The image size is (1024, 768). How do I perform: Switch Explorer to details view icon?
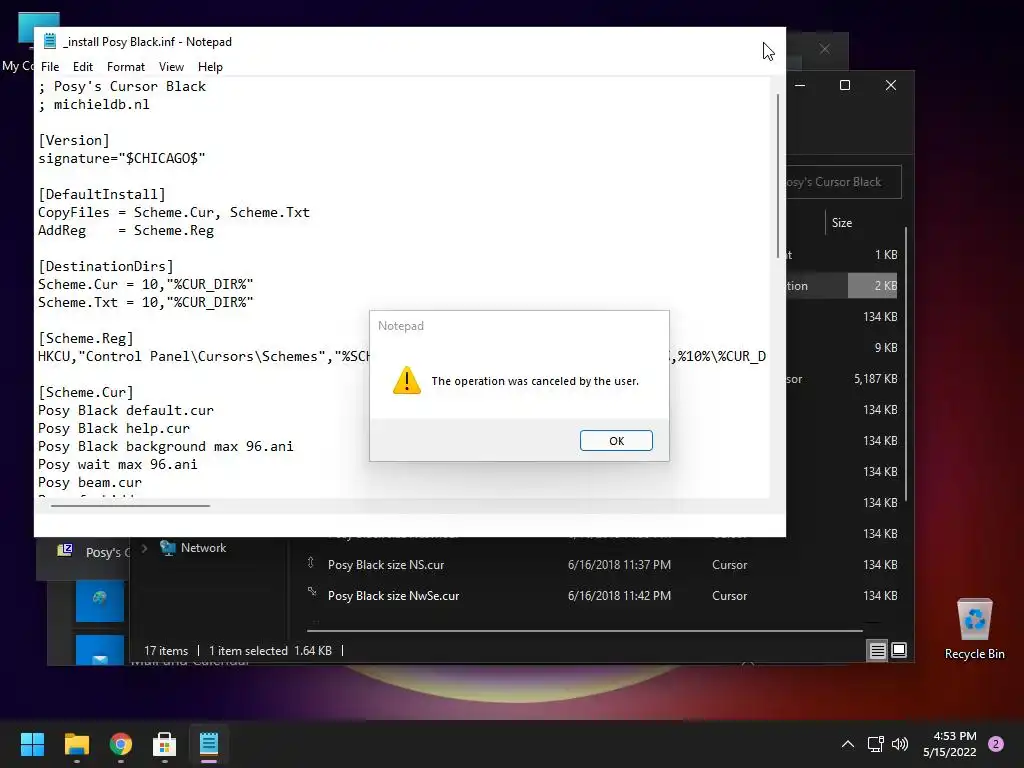point(877,650)
